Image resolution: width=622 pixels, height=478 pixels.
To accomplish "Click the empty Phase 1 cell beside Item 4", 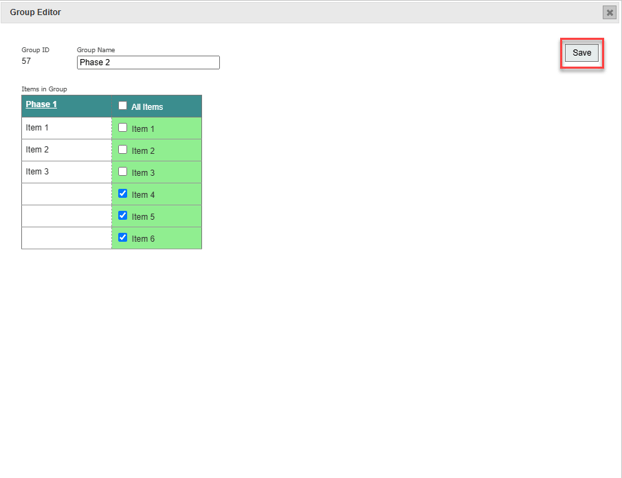I will 66,194.
